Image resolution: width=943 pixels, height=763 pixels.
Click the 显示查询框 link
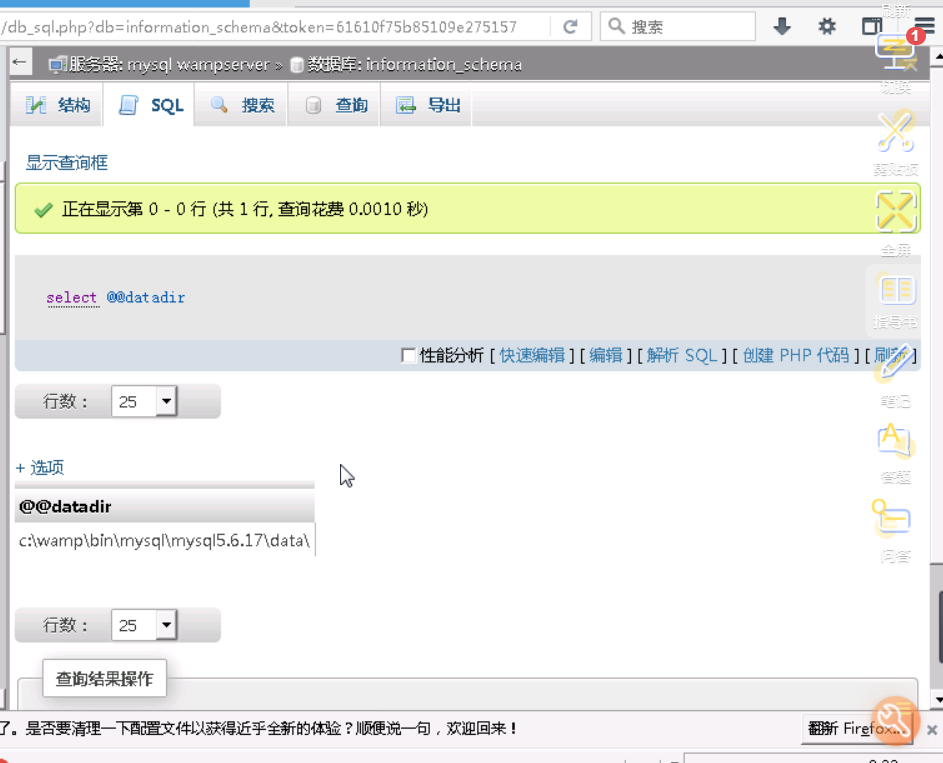tap(67, 163)
